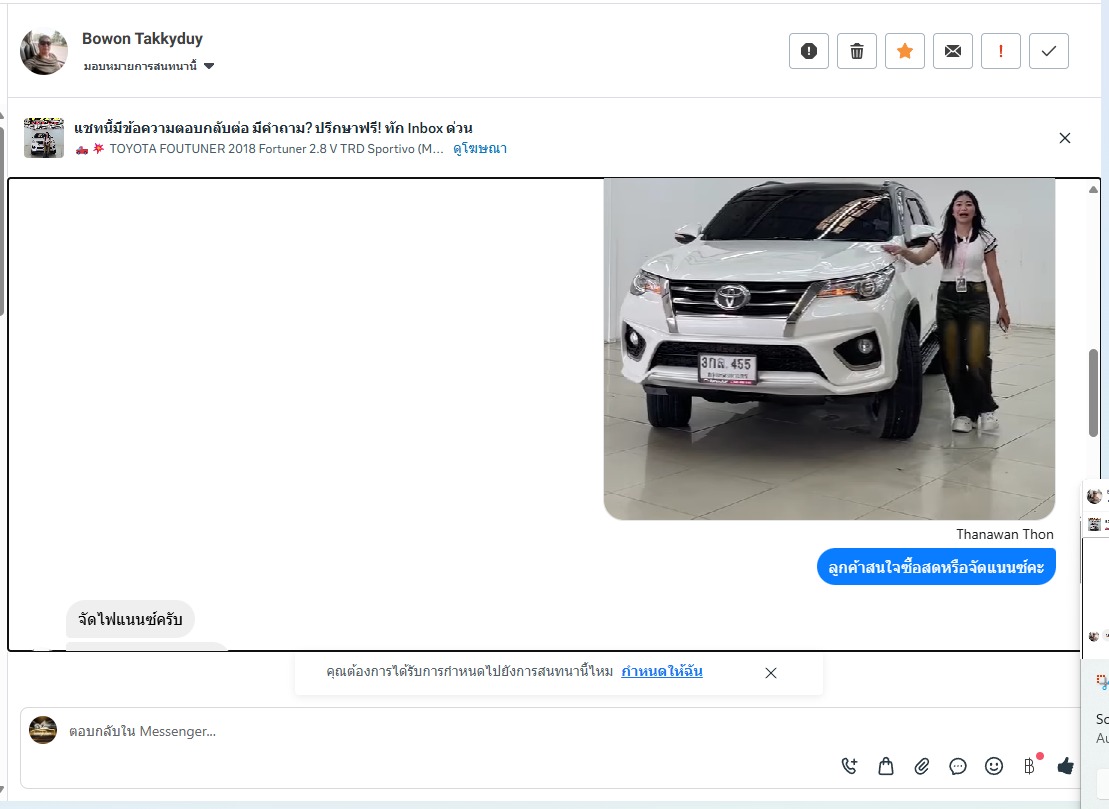The image size is (1109, 809).
Task: Click the chat scrollbar thumb
Action: tap(1093, 392)
